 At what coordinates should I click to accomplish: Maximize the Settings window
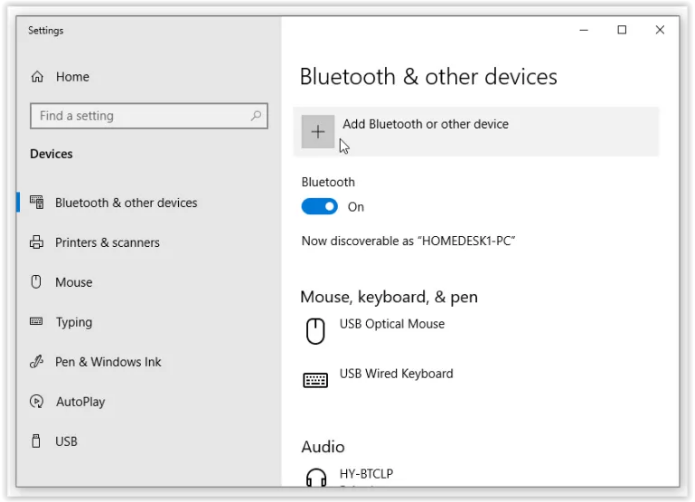622,31
